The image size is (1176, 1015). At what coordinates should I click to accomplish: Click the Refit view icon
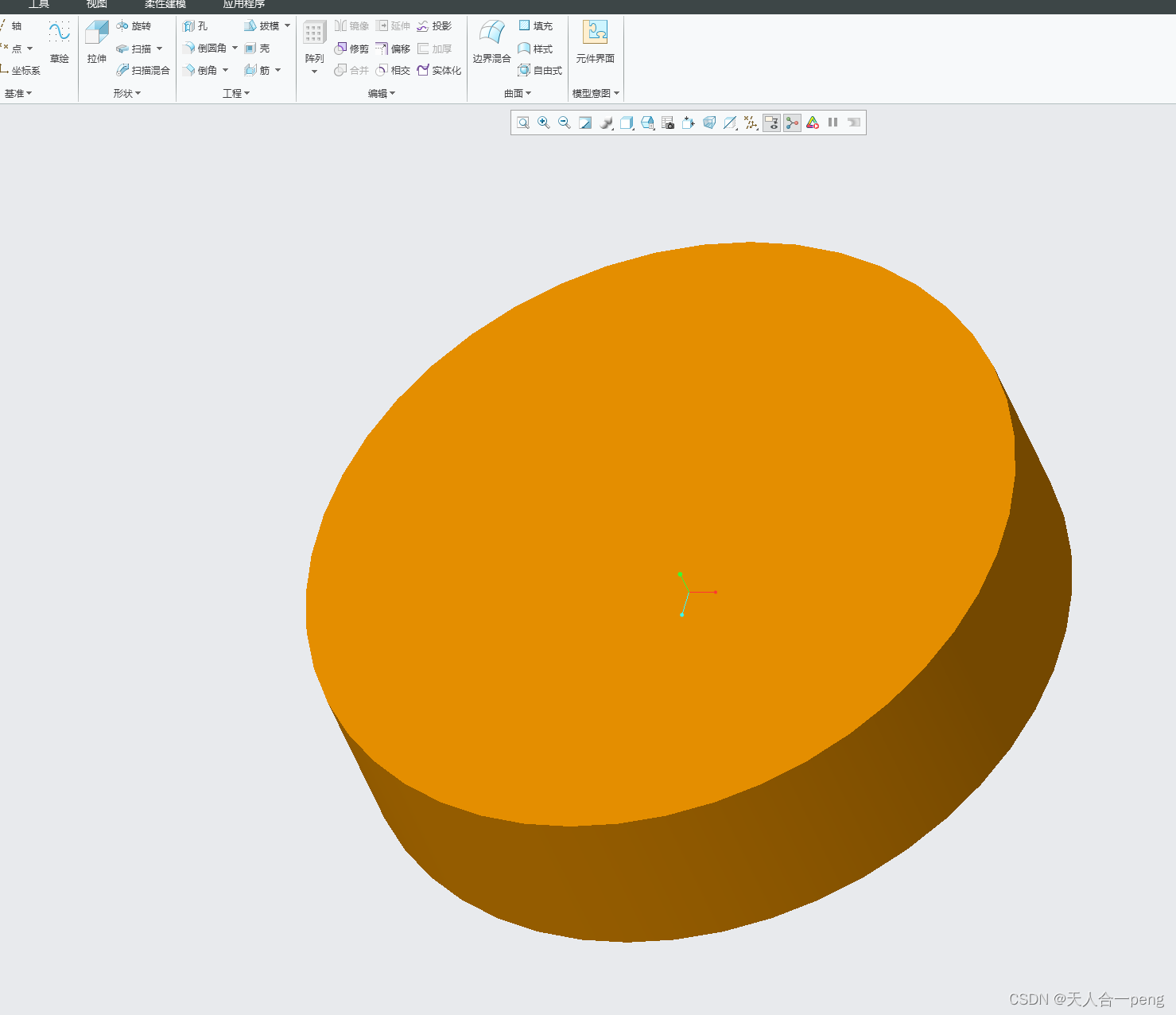(523, 122)
